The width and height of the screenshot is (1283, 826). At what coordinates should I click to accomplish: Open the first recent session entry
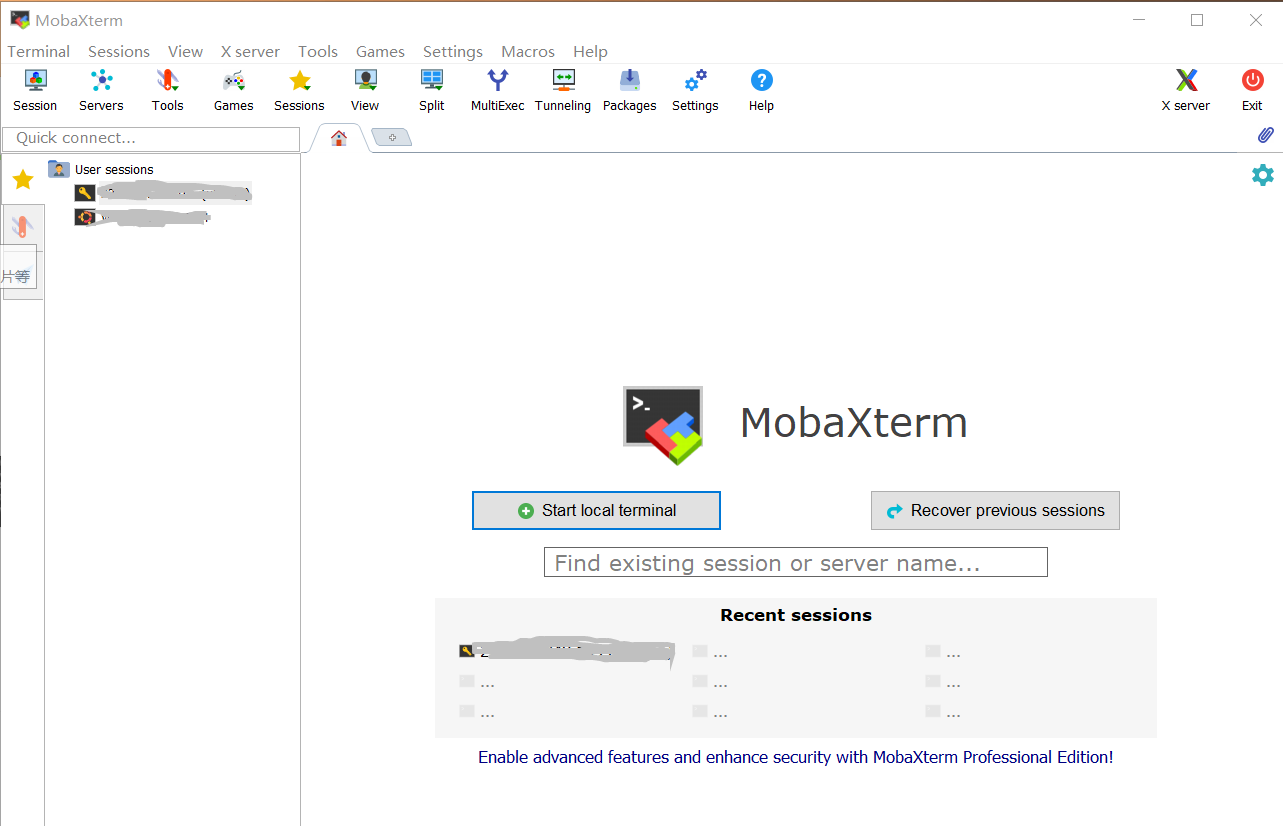tap(567, 650)
